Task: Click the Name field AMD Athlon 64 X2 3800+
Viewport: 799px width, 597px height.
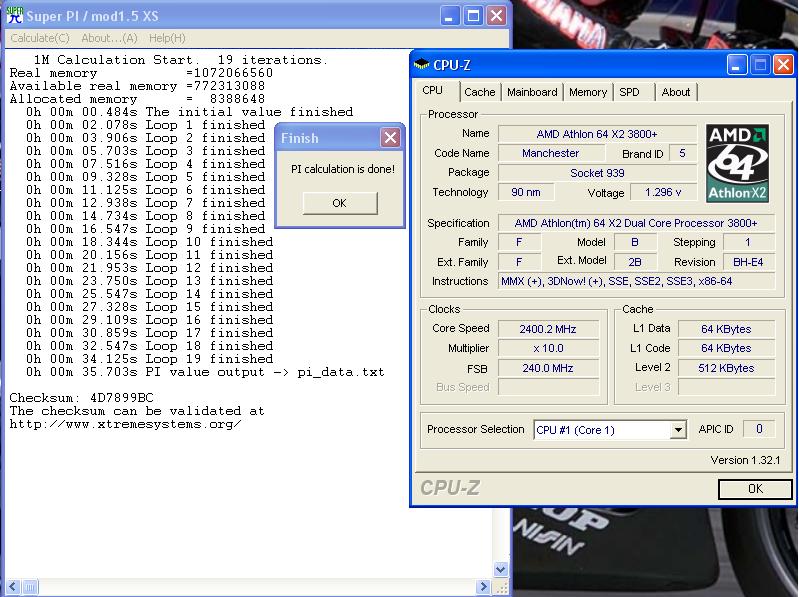Action: click(x=597, y=134)
